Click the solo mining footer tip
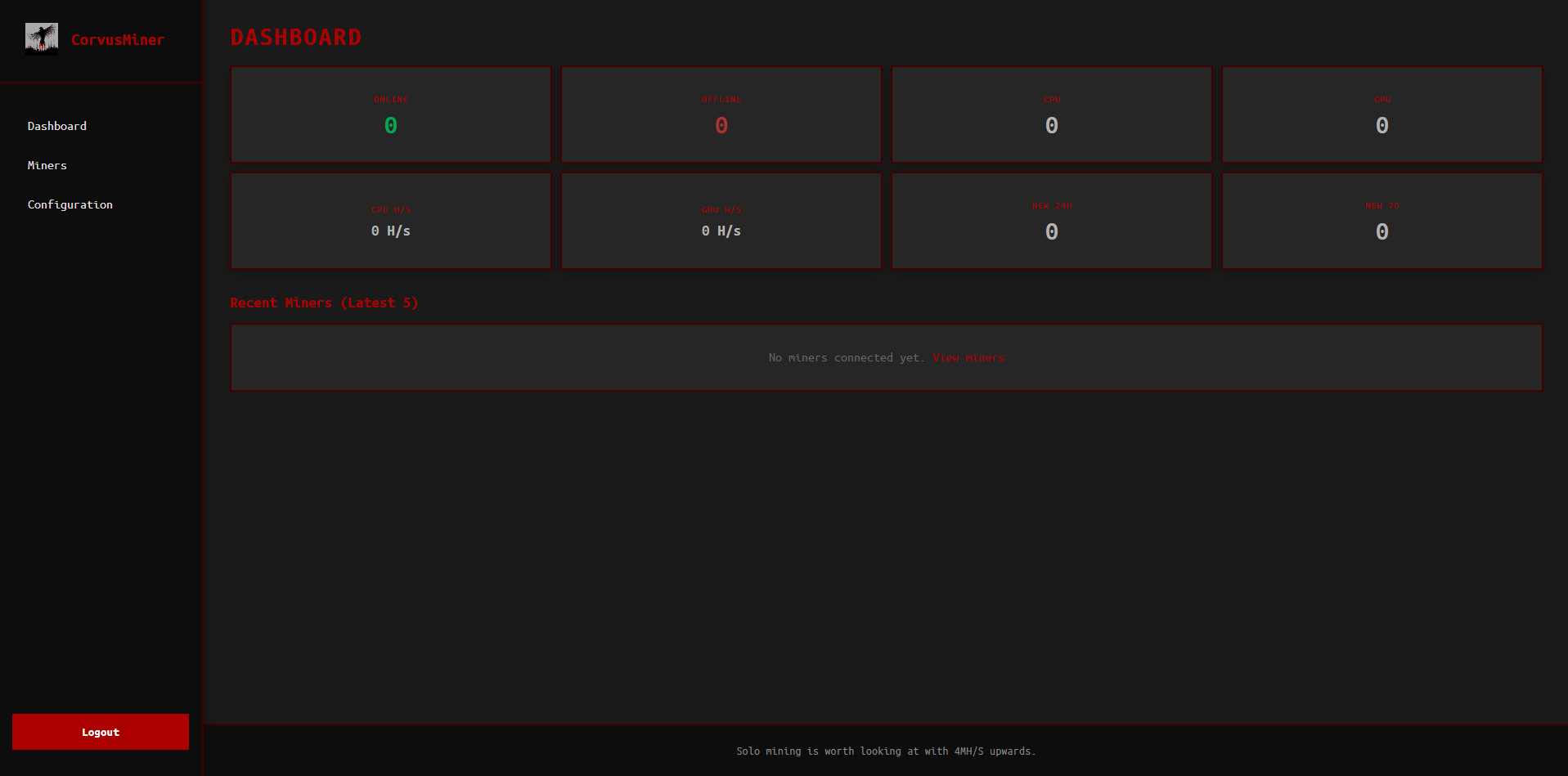Screen dimensions: 1568x776 click(886, 751)
